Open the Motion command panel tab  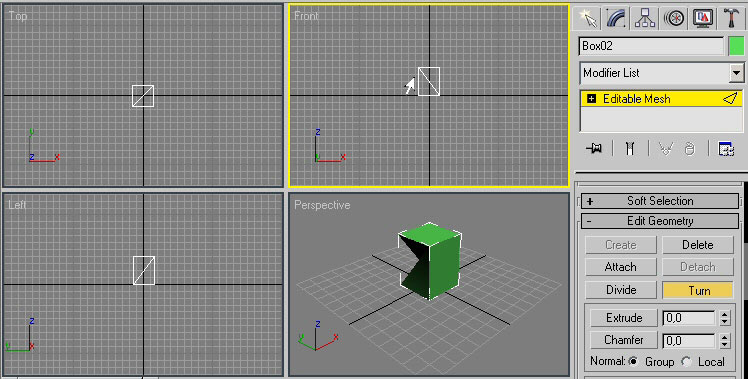tap(674, 18)
